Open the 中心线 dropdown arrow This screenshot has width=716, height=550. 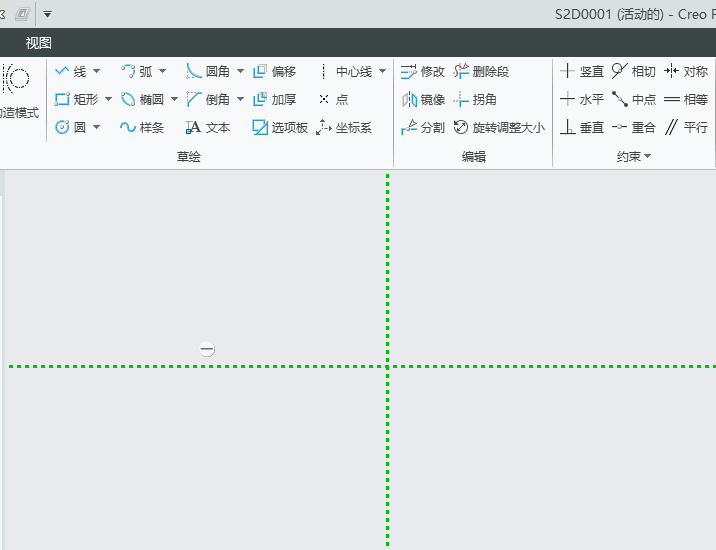tap(383, 71)
